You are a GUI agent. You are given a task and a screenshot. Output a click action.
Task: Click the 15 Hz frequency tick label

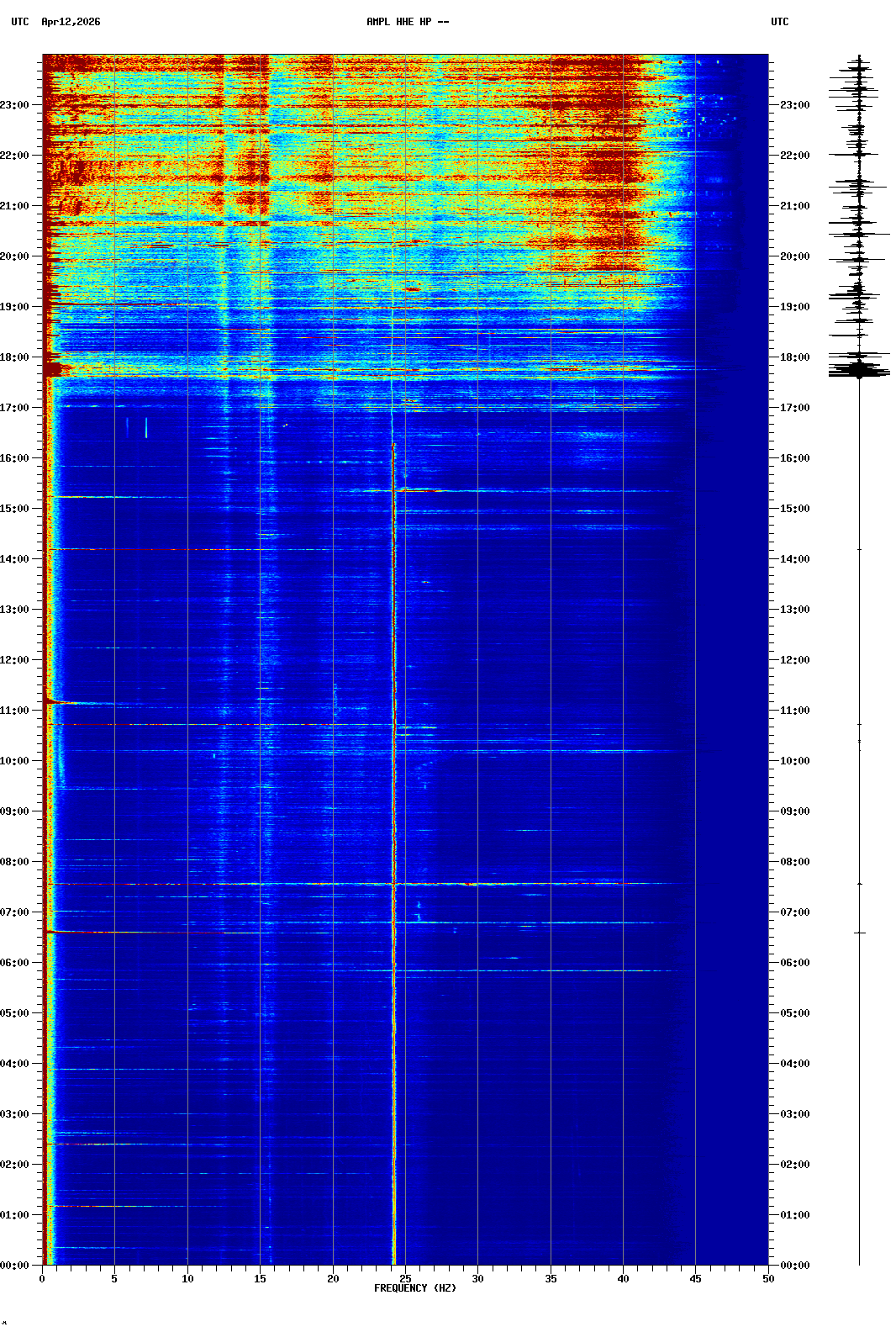click(260, 1279)
